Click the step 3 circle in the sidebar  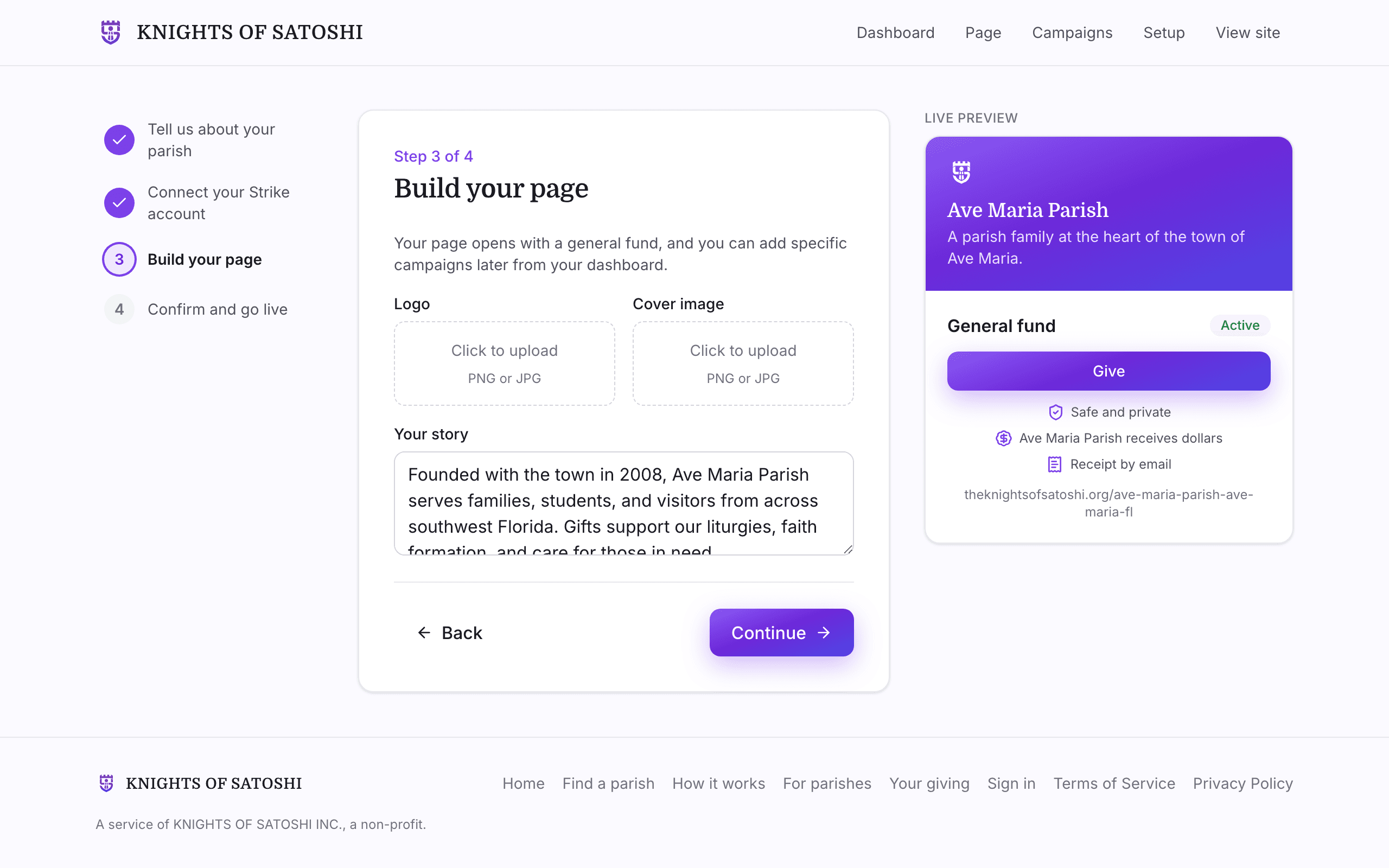pyautogui.click(x=119, y=259)
